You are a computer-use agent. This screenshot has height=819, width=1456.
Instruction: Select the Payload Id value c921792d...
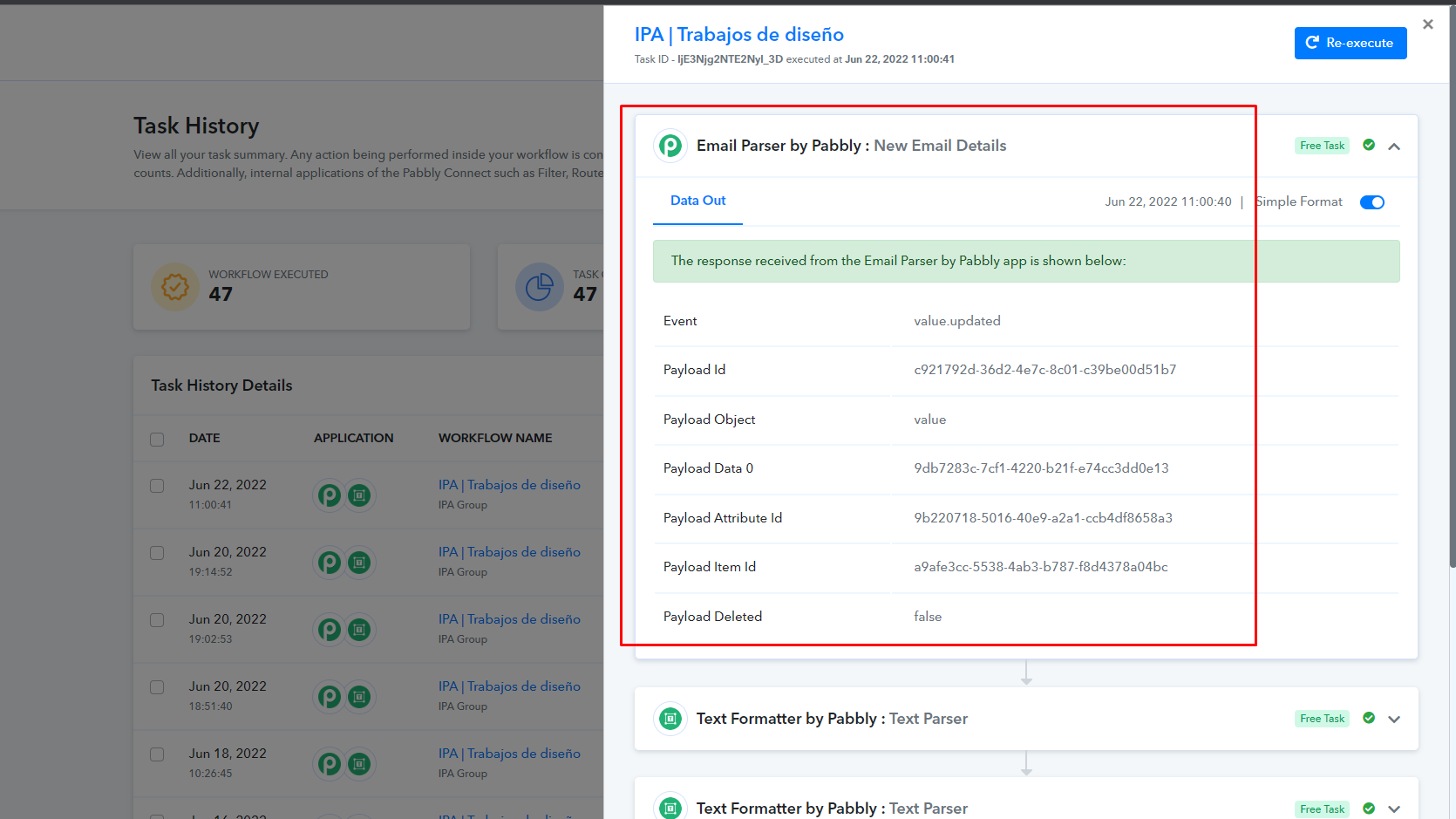pyautogui.click(x=1044, y=370)
